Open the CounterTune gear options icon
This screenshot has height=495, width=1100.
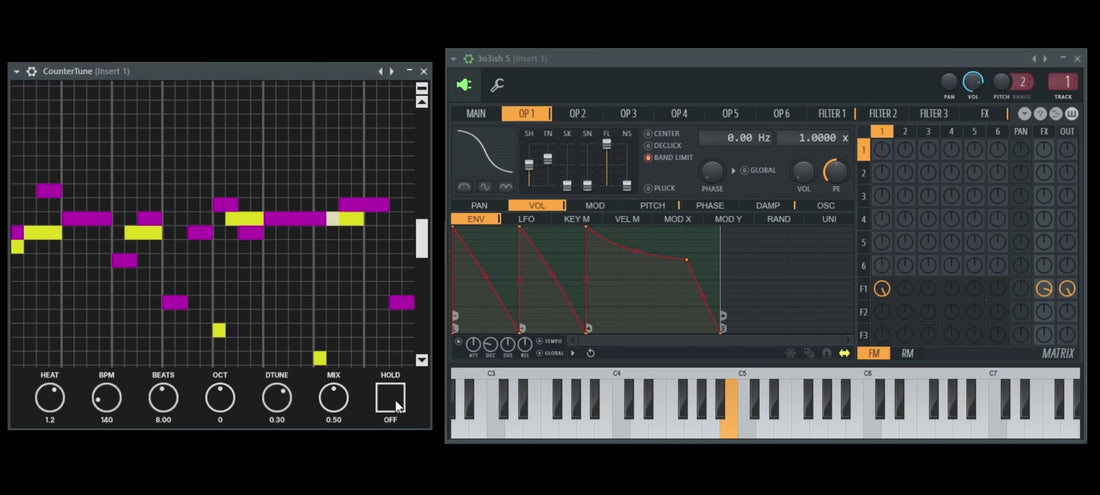32,72
